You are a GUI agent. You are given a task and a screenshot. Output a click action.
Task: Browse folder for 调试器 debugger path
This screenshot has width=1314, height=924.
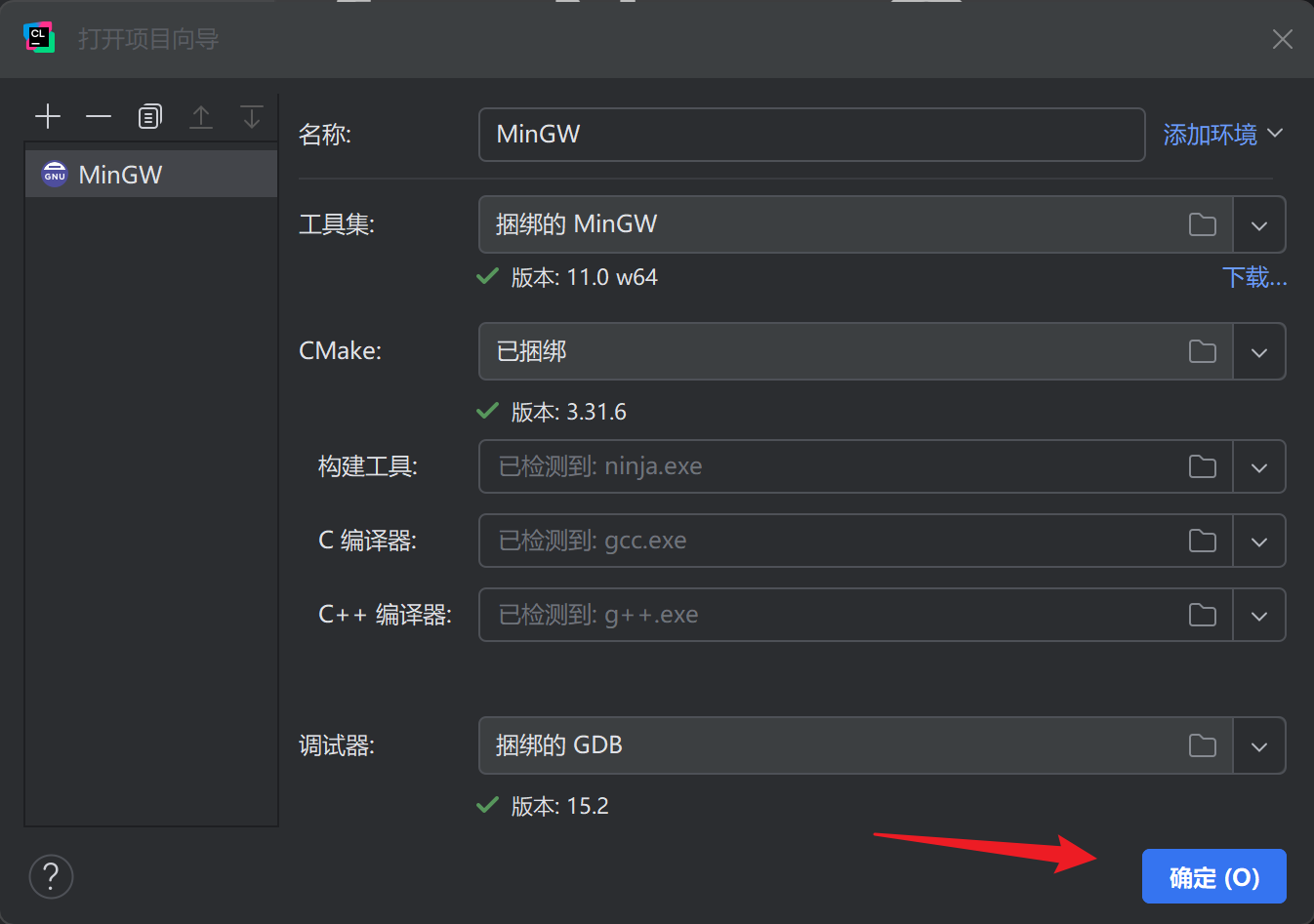[1203, 746]
